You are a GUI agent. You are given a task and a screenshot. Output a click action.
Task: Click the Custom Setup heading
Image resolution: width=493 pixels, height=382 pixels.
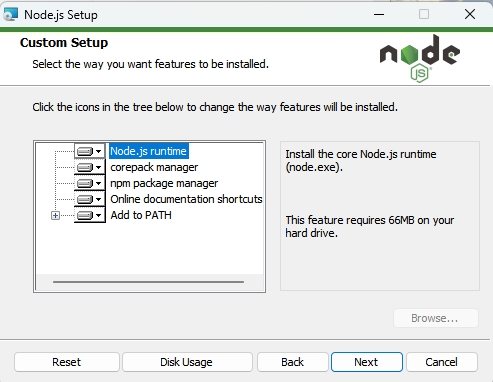pos(64,43)
